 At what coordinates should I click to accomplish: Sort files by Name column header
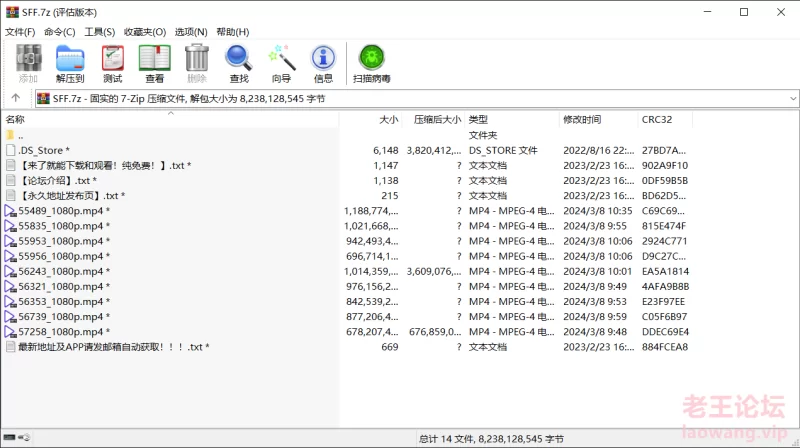16,119
